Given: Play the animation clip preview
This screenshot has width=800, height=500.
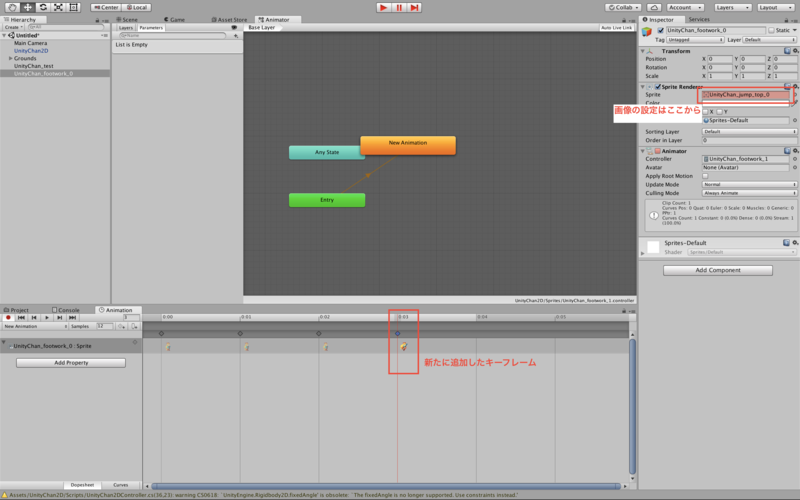Looking at the screenshot, I should coord(47,317).
